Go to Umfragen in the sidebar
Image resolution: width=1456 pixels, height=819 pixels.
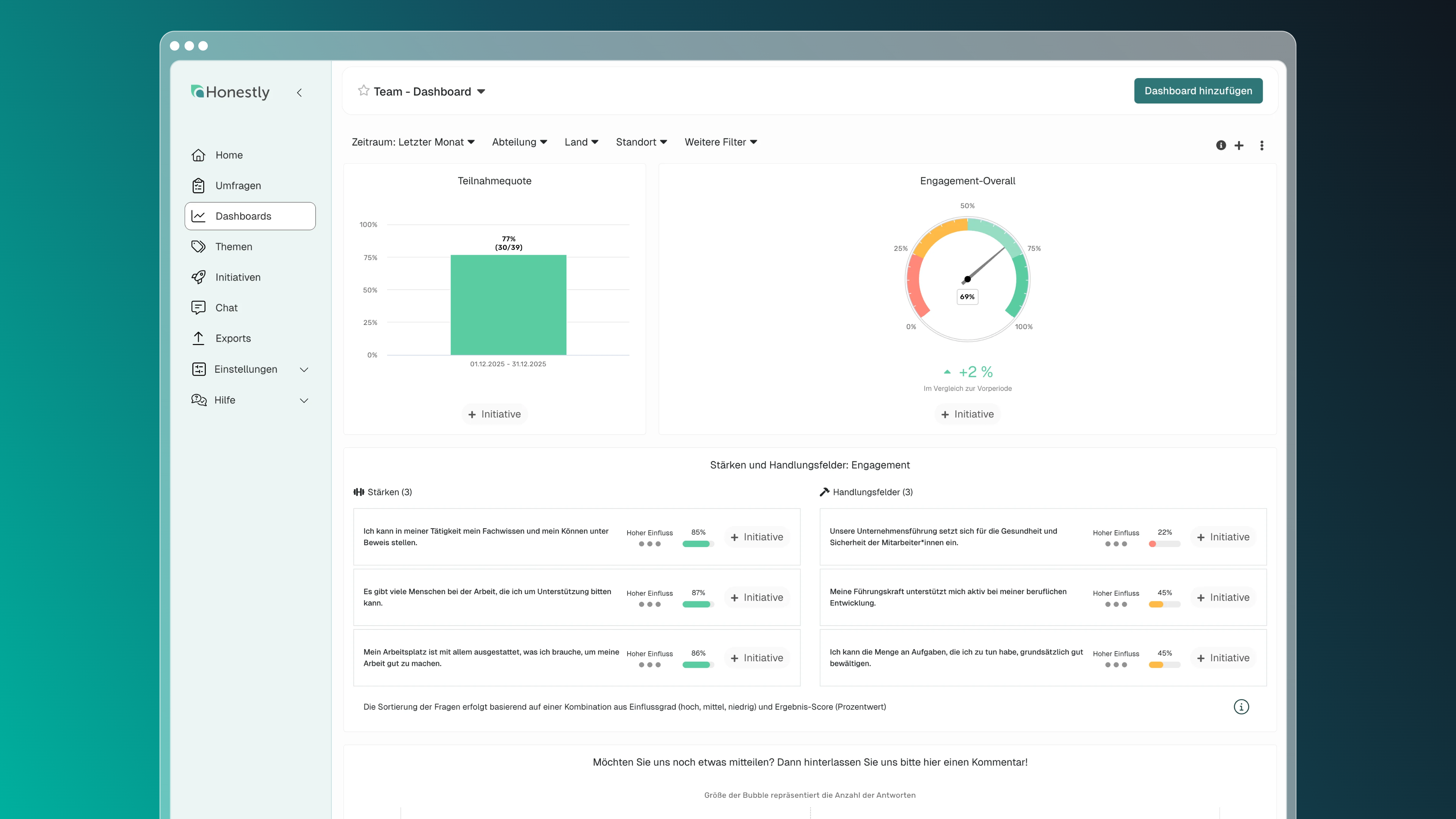(x=237, y=185)
